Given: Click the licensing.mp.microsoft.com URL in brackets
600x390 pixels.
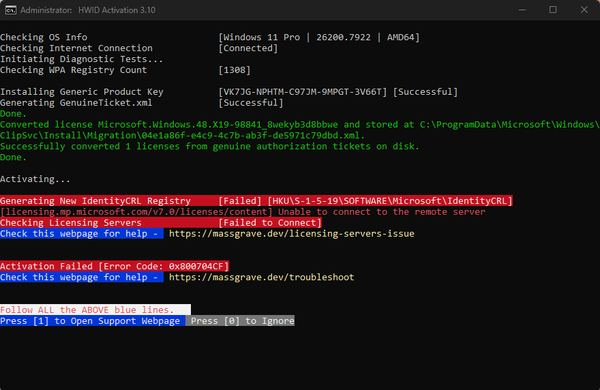Looking at the screenshot, I should (x=136, y=212).
